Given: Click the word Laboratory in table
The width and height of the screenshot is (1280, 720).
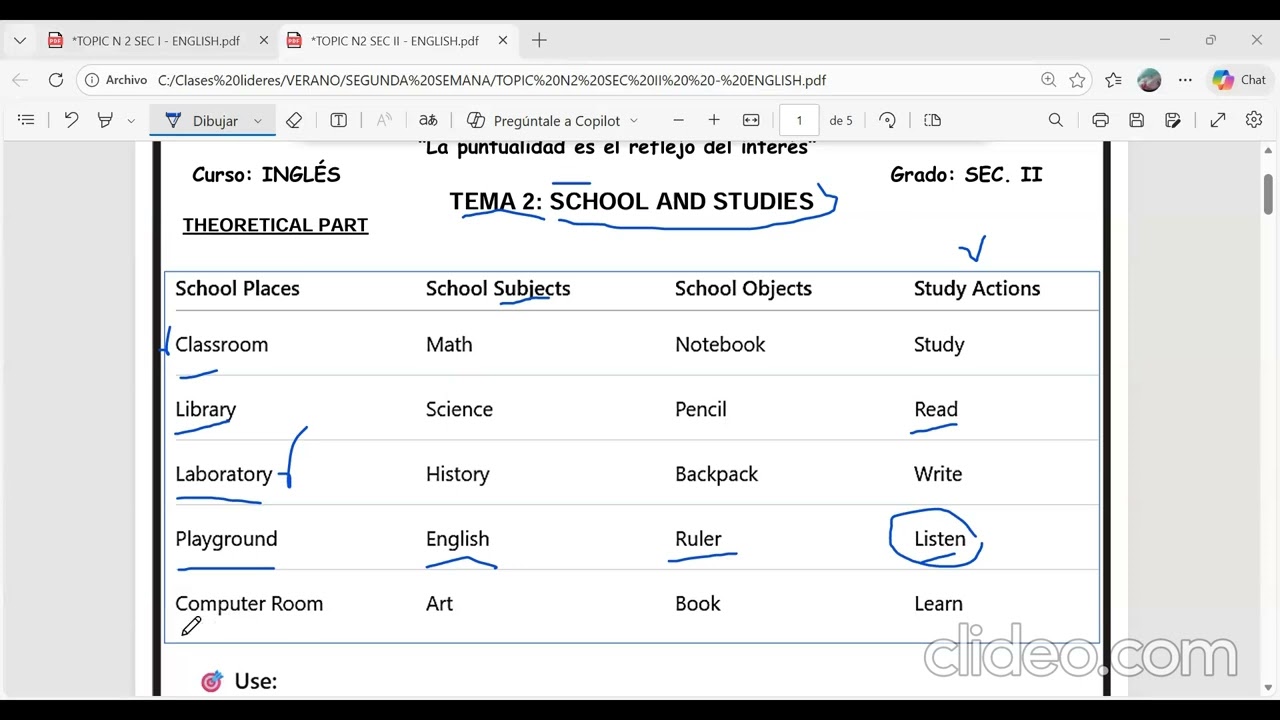Looking at the screenshot, I should tap(223, 474).
